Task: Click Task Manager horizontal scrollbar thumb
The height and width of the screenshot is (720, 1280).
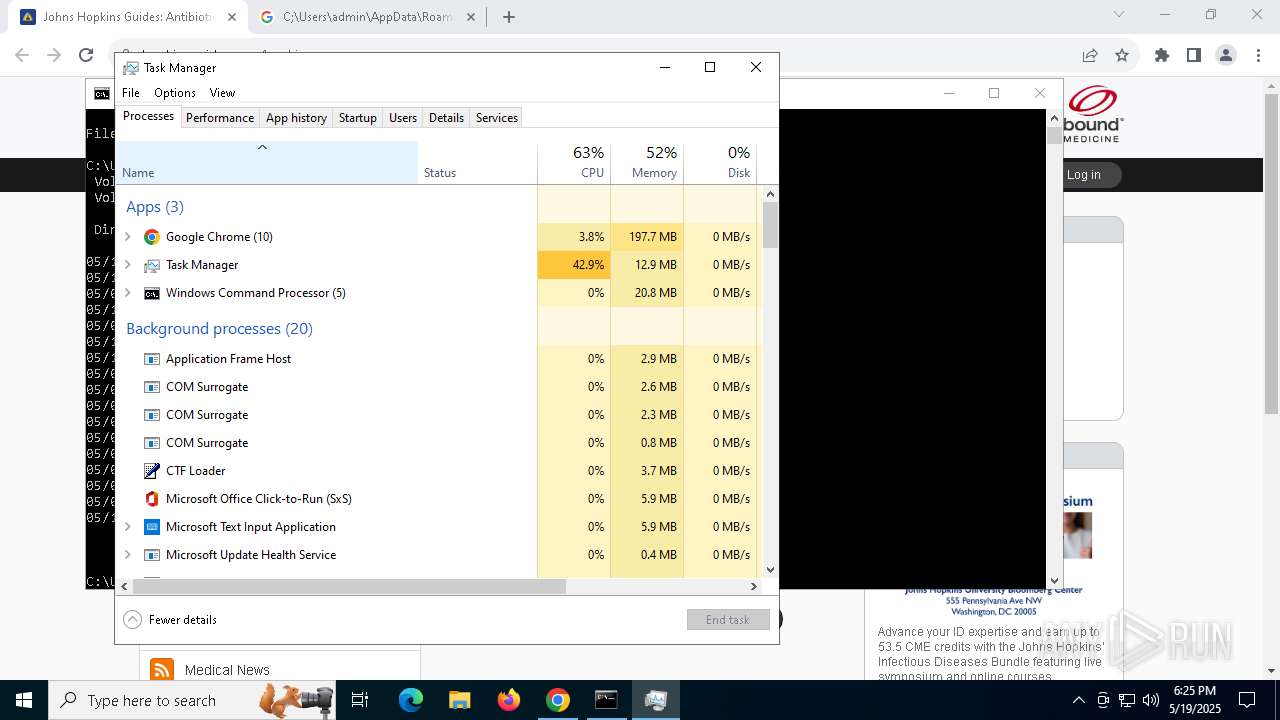Action: 349,586
